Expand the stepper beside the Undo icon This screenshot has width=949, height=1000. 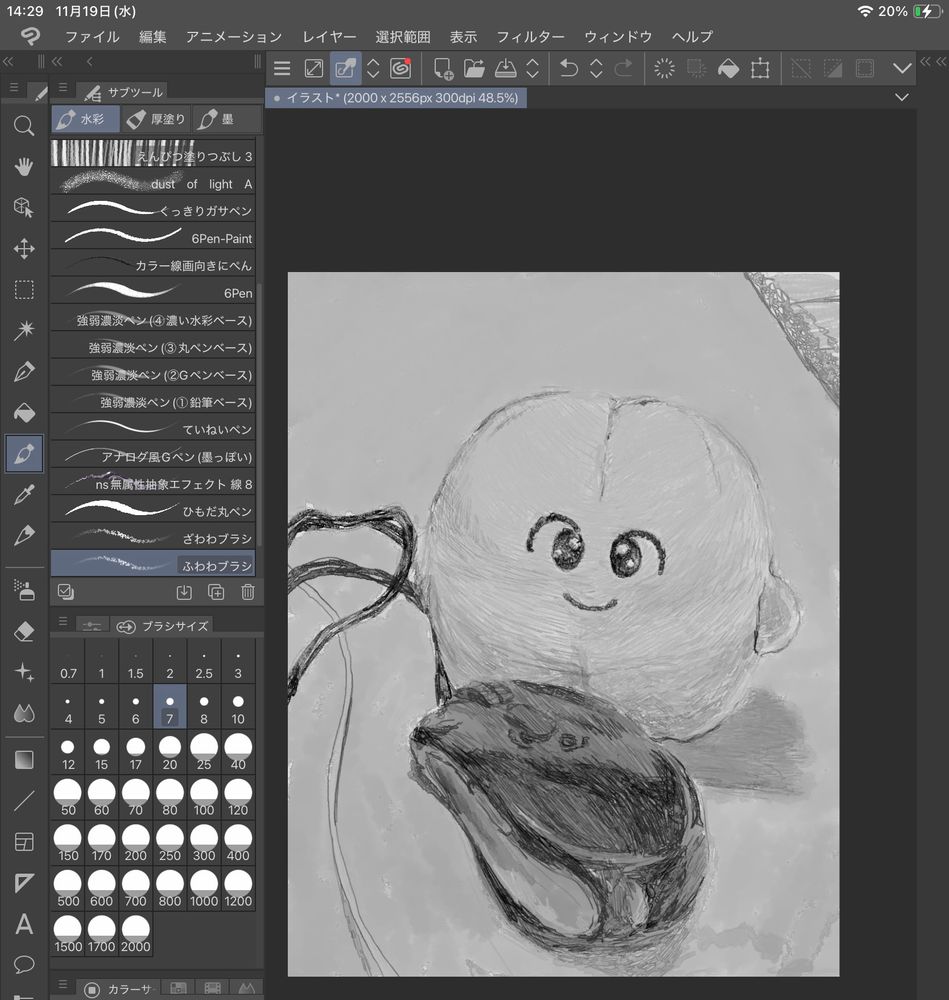tap(596, 68)
